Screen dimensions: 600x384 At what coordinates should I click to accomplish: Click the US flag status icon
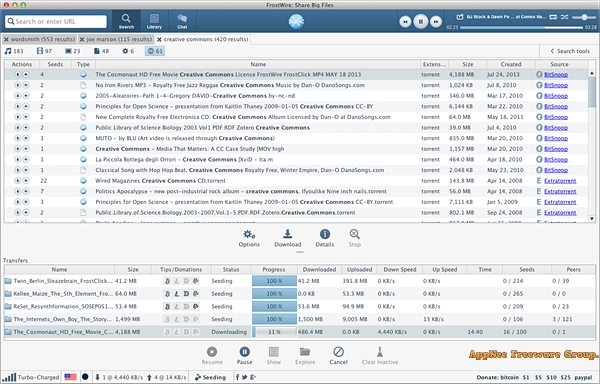[x=70, y=377]
